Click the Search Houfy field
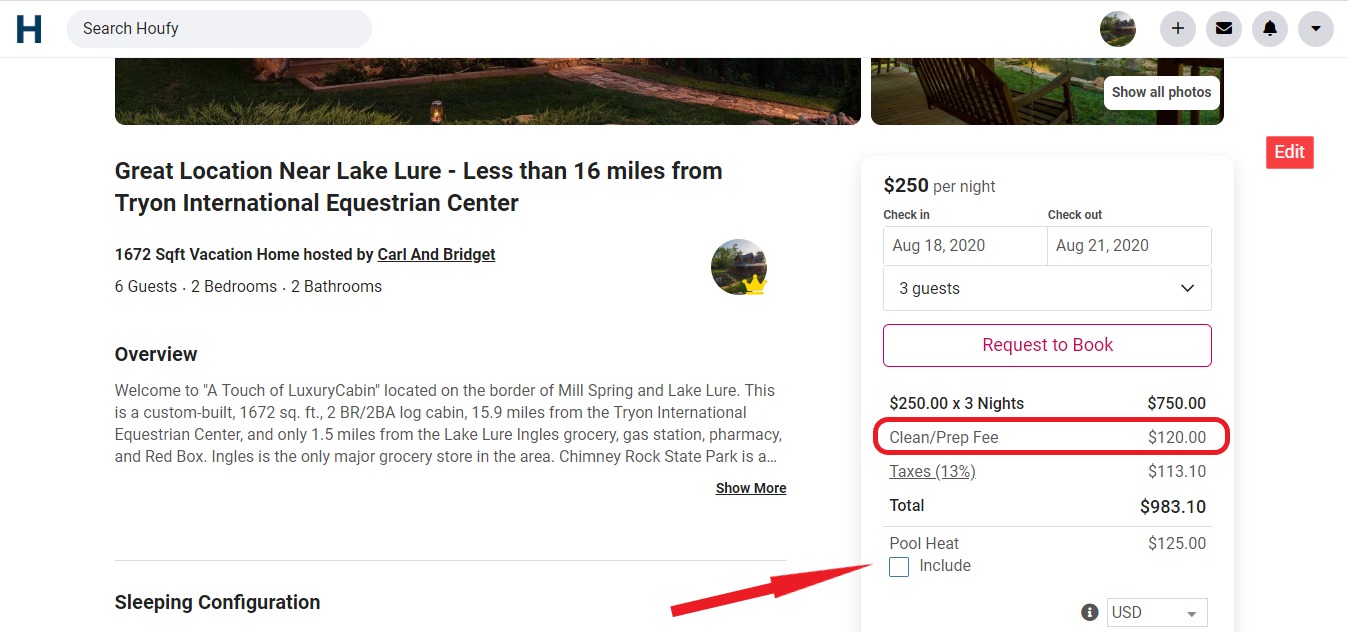1348x632 pixels. coord(219,28)
